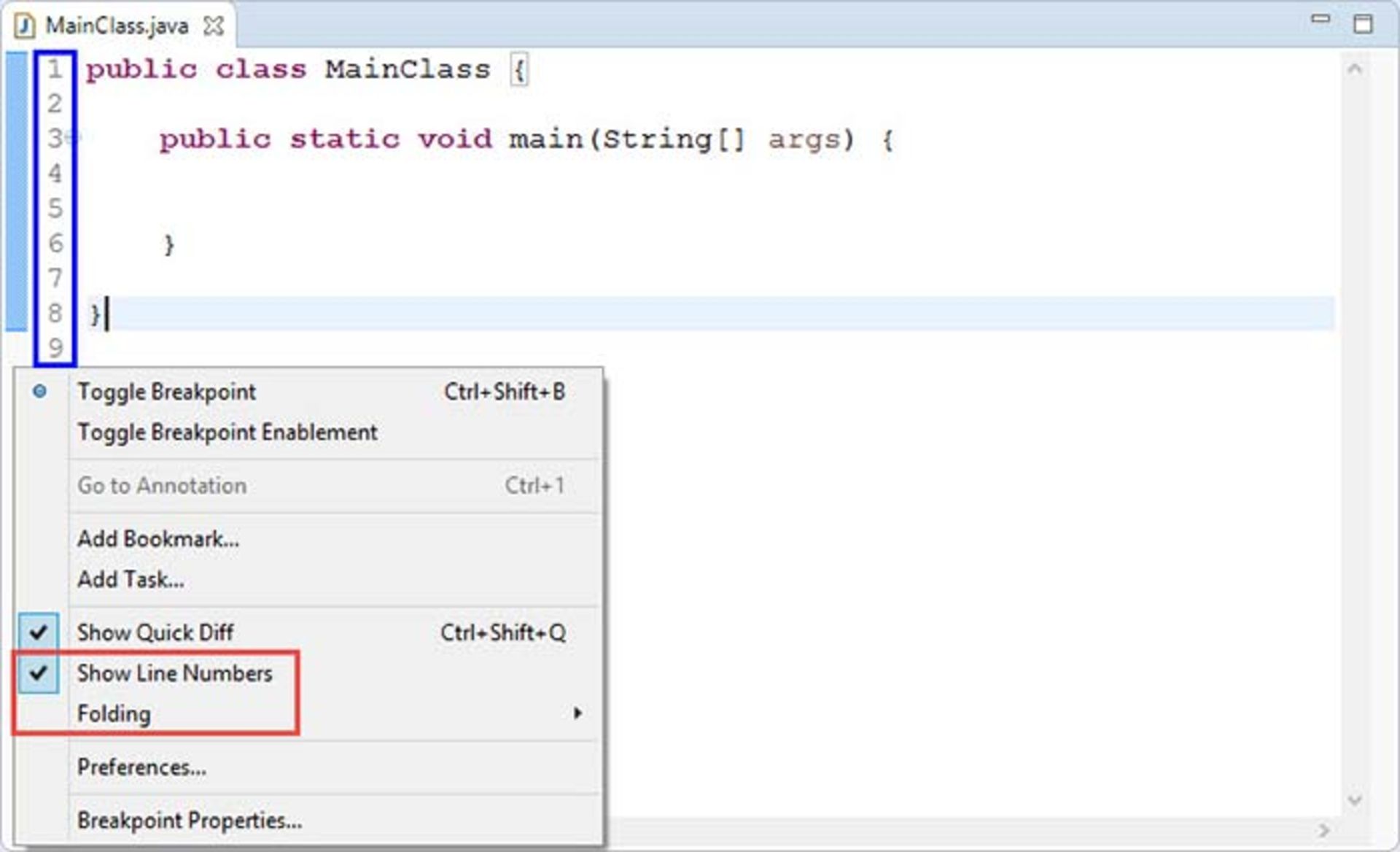Click the horizontal scrollbar right arrow
Viewport: 1400px width, 852px height.
tap(1323, 830)
